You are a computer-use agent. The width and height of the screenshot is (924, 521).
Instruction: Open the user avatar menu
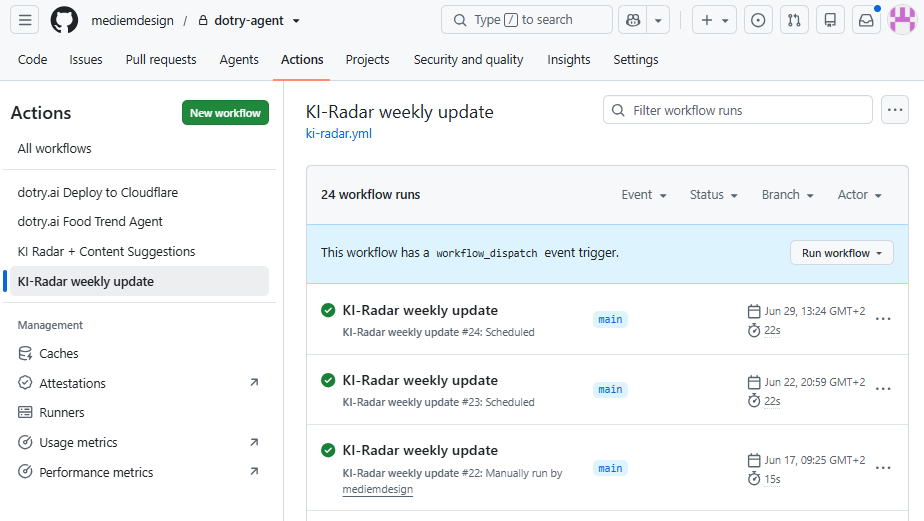[903, 20]
